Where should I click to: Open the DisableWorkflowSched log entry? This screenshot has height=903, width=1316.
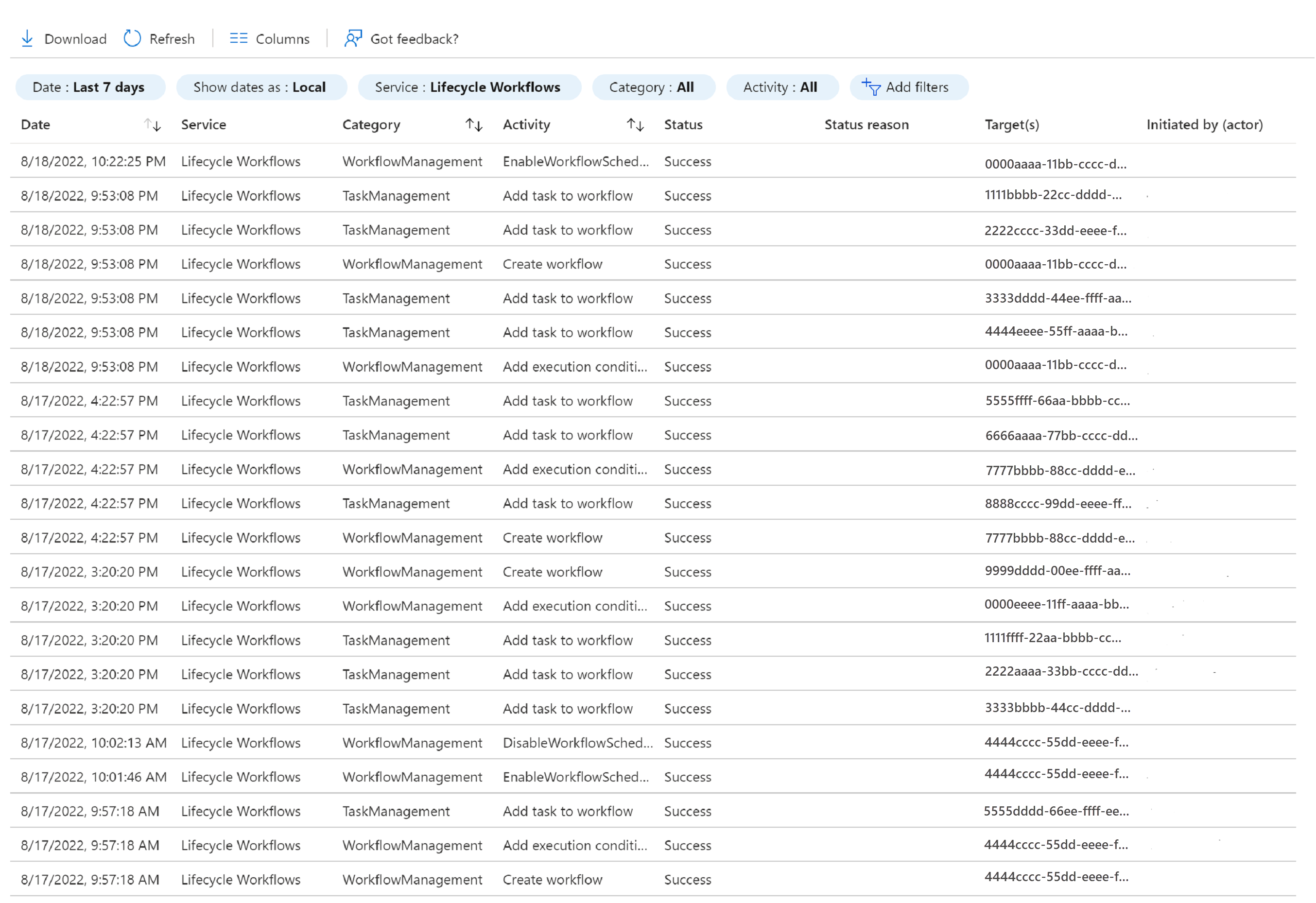coord(577,743)
